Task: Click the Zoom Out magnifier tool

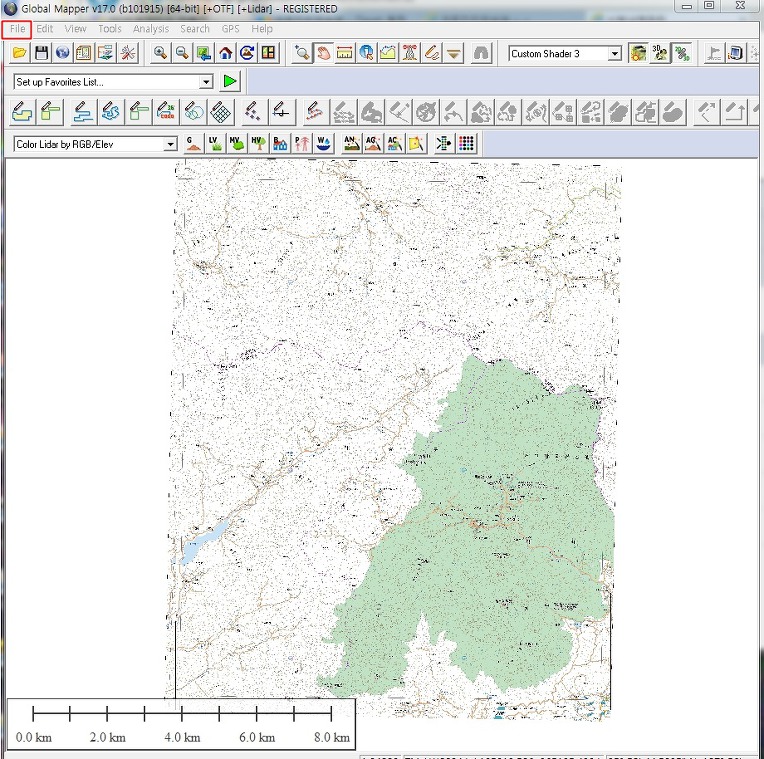Action: tap(182, 53)
